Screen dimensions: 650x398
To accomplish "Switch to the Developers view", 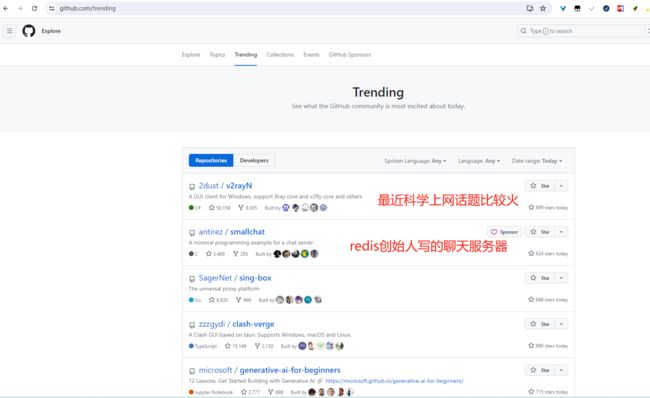I will (x=254, y=160).
